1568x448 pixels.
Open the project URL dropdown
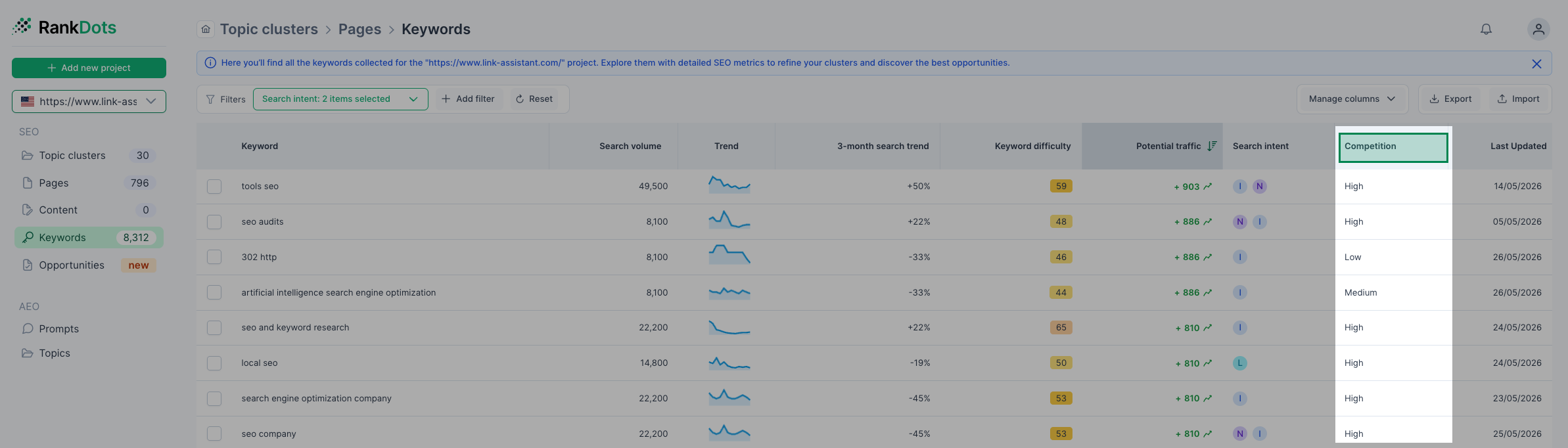point(89,101)
